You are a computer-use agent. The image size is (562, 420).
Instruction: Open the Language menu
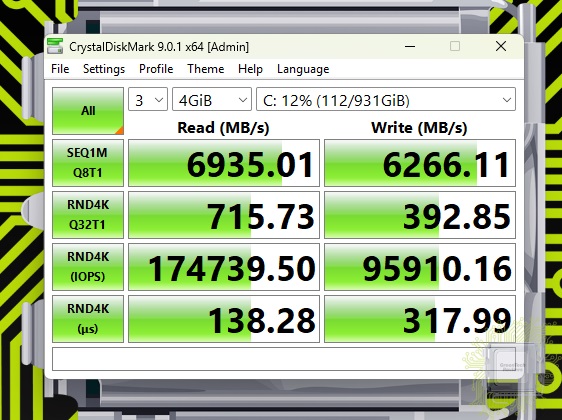tap(303, 69)
